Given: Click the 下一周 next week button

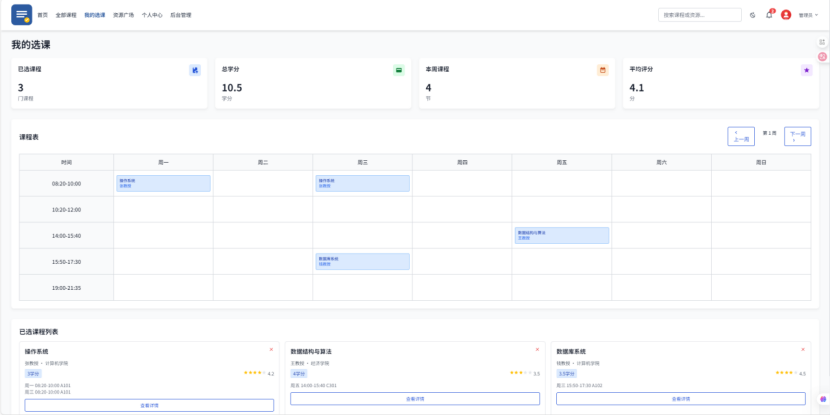Looking at the screenshot, I should pos(798,136).
